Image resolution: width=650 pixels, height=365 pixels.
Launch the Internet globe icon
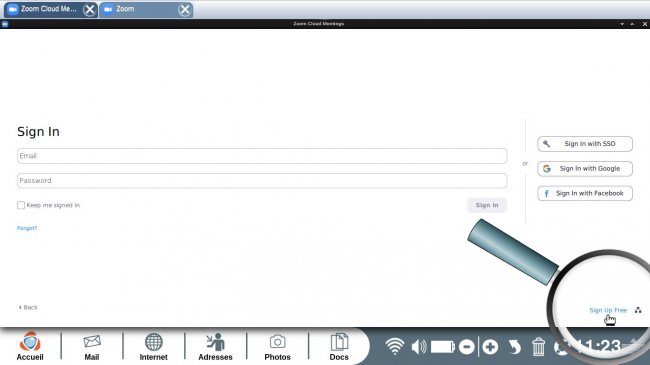coord(153,346)
